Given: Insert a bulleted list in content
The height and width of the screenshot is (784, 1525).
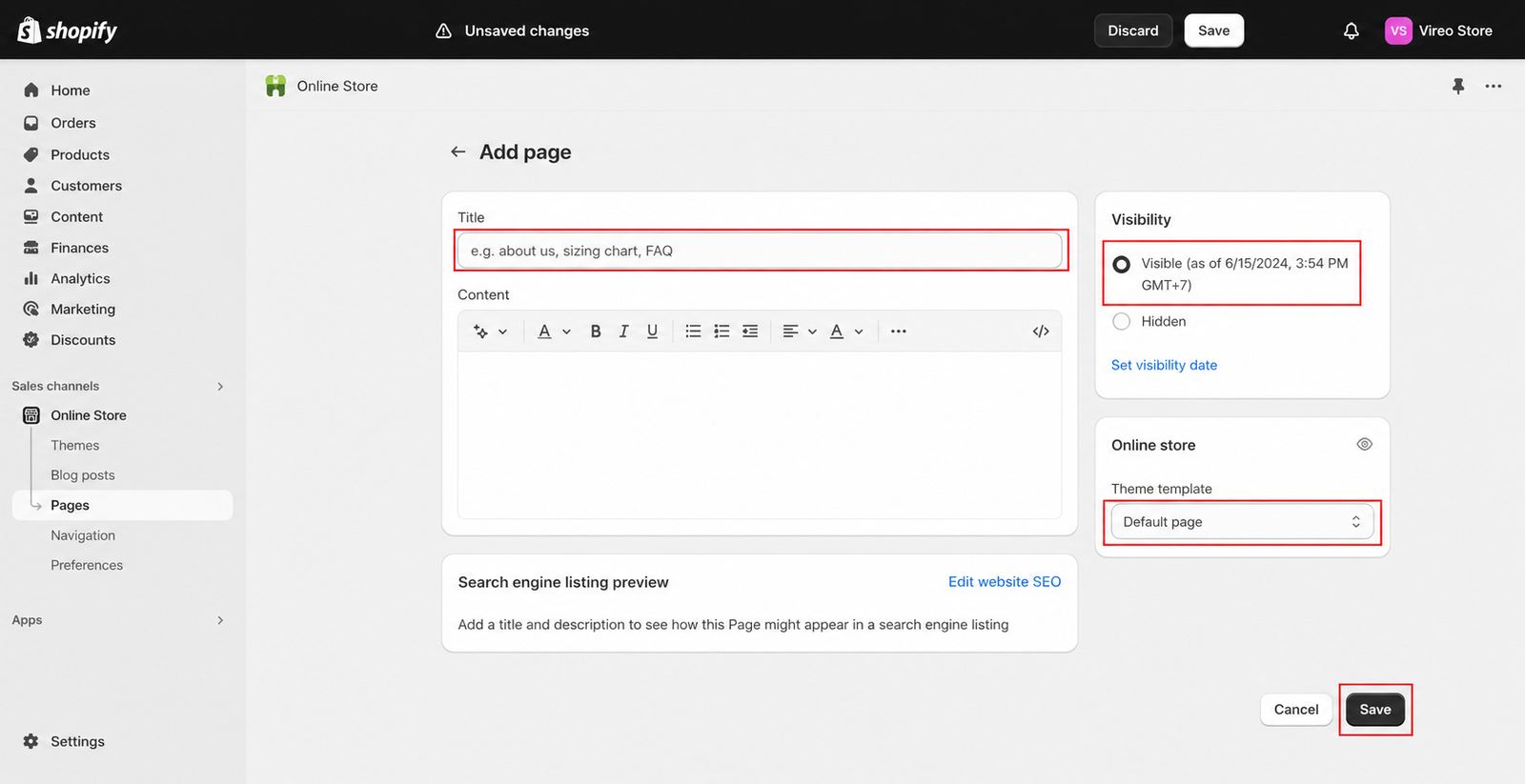Looking at the screenshot, I should [x=693, y=332].
